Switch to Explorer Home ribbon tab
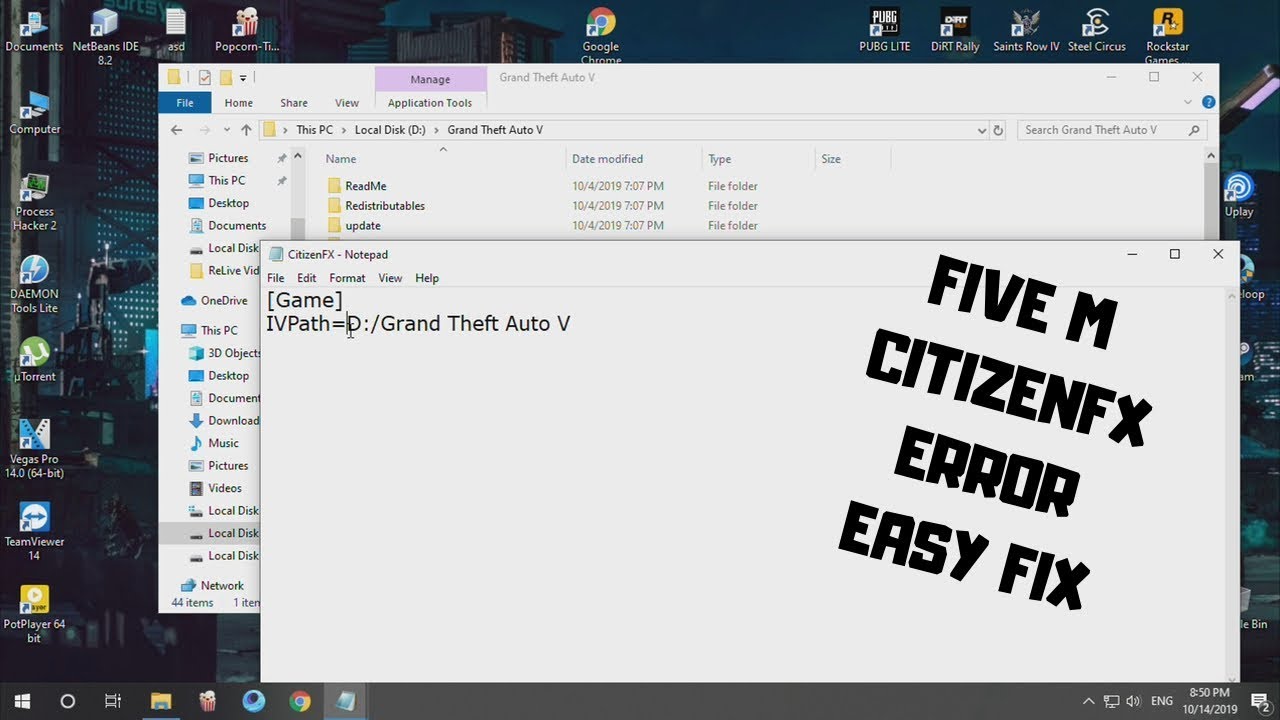Viewport: 1280px width, 720px height. pos(239,103)
